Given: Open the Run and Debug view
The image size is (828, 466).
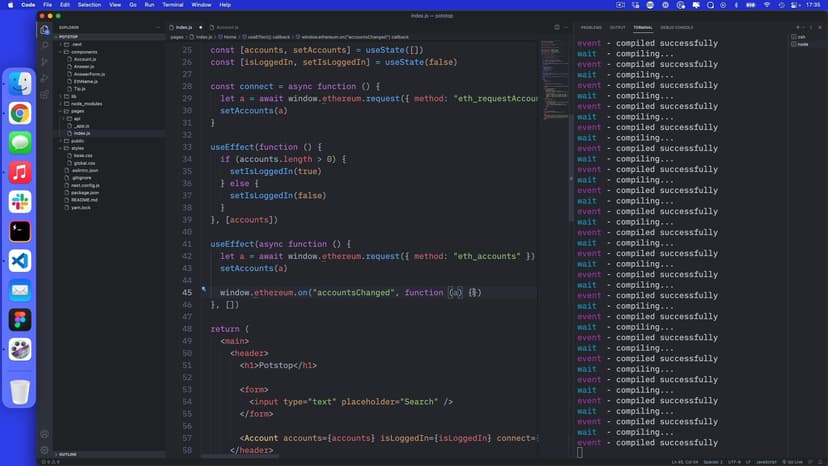Looking at the screenshot, I should [x=45, y=77].
